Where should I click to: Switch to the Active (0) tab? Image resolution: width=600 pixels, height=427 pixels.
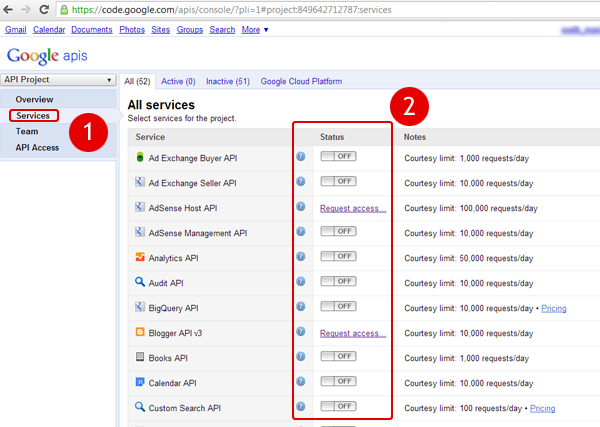(x=178, y=81)
